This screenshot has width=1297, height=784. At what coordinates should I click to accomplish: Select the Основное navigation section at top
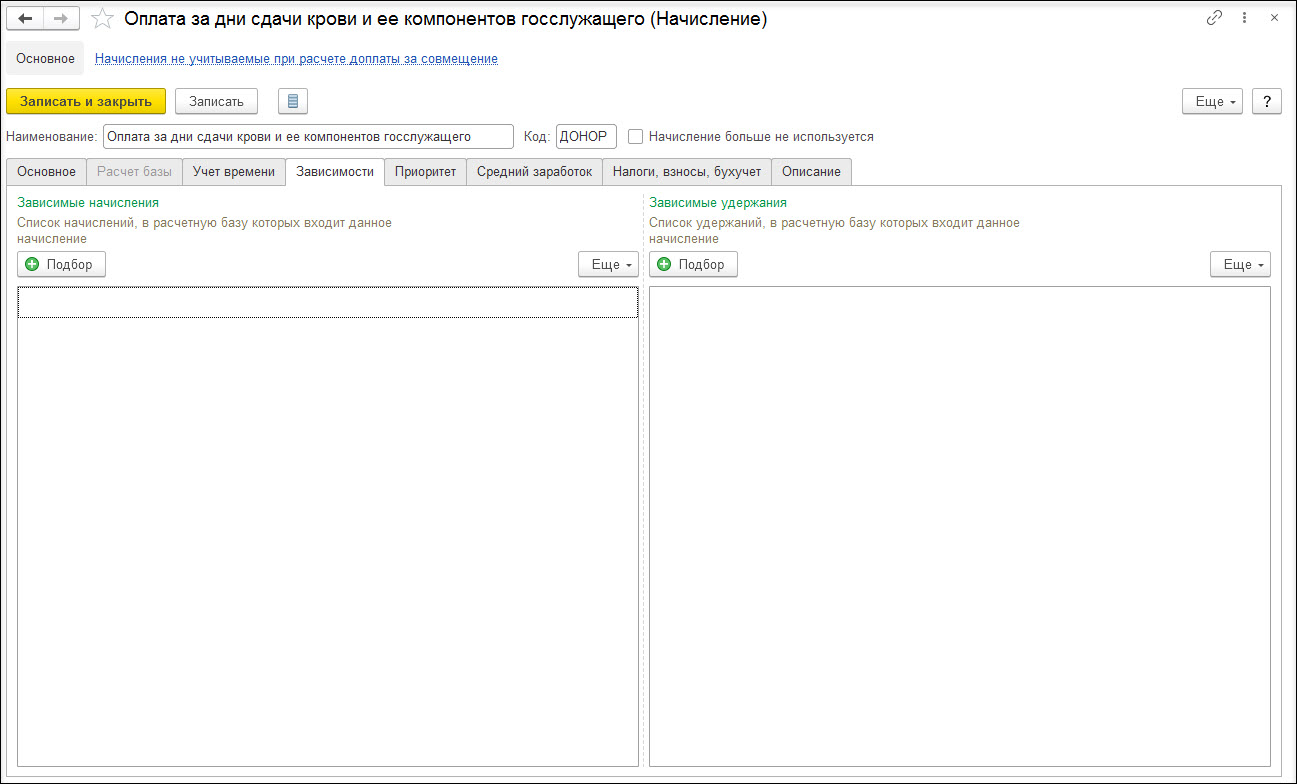point(45,59)
